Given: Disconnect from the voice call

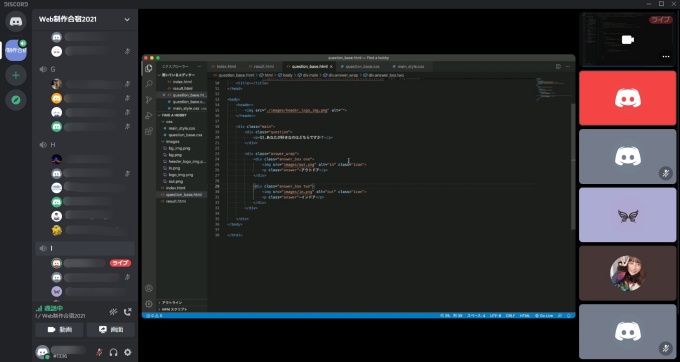Looking at the screenshot, I should tap(128, 312).
